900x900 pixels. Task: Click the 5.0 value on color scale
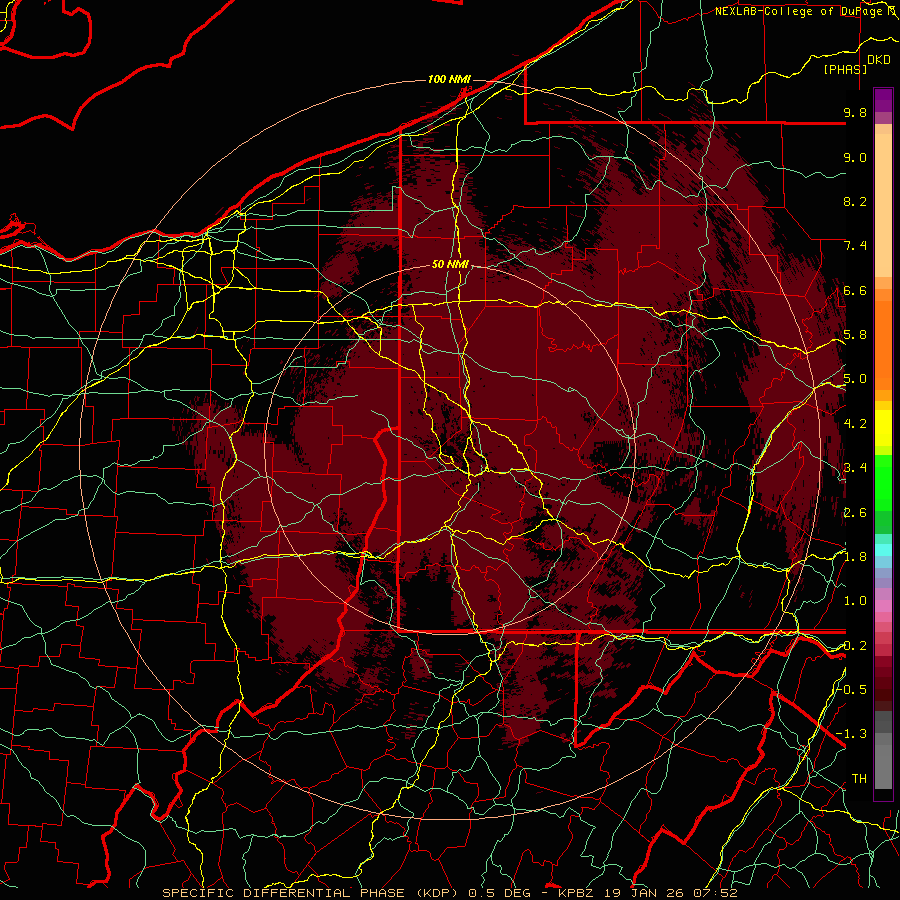pos(855,379)
